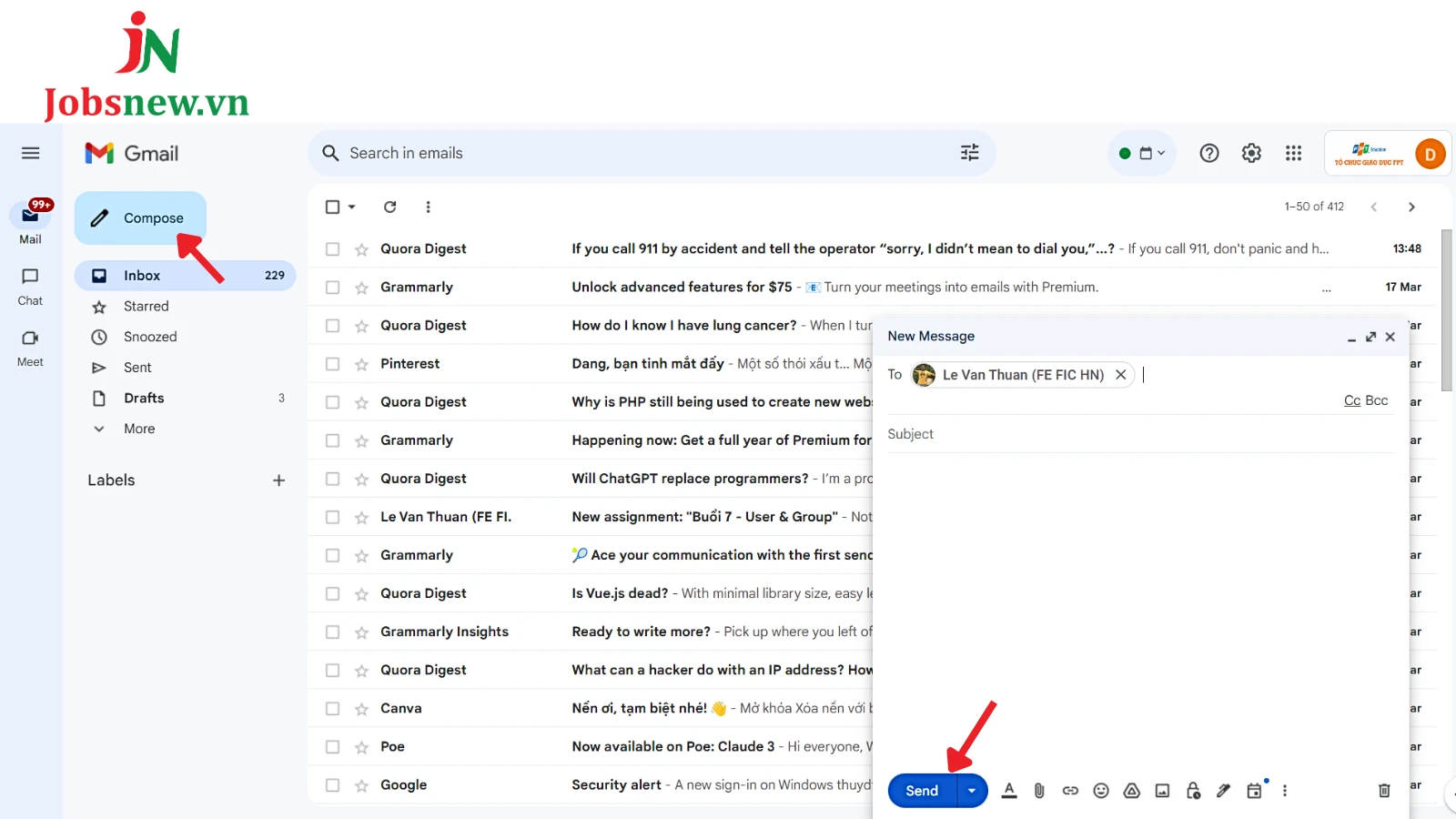Viewport: 1456px width, 819px height.
Task: Open the active status dropdown
Action: tap(1142, 154)
